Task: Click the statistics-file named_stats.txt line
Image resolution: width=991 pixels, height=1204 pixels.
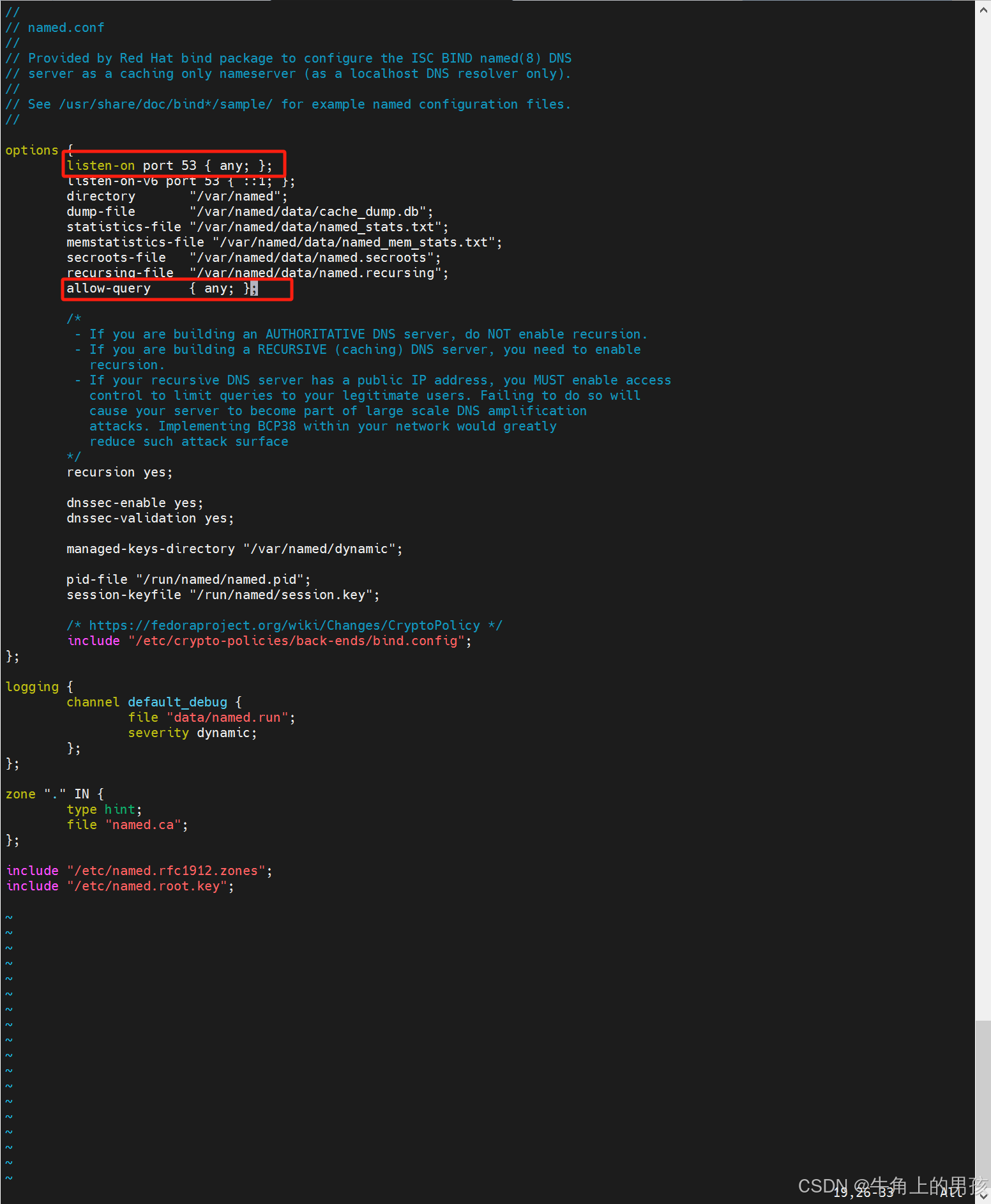Action: [257, 227]
